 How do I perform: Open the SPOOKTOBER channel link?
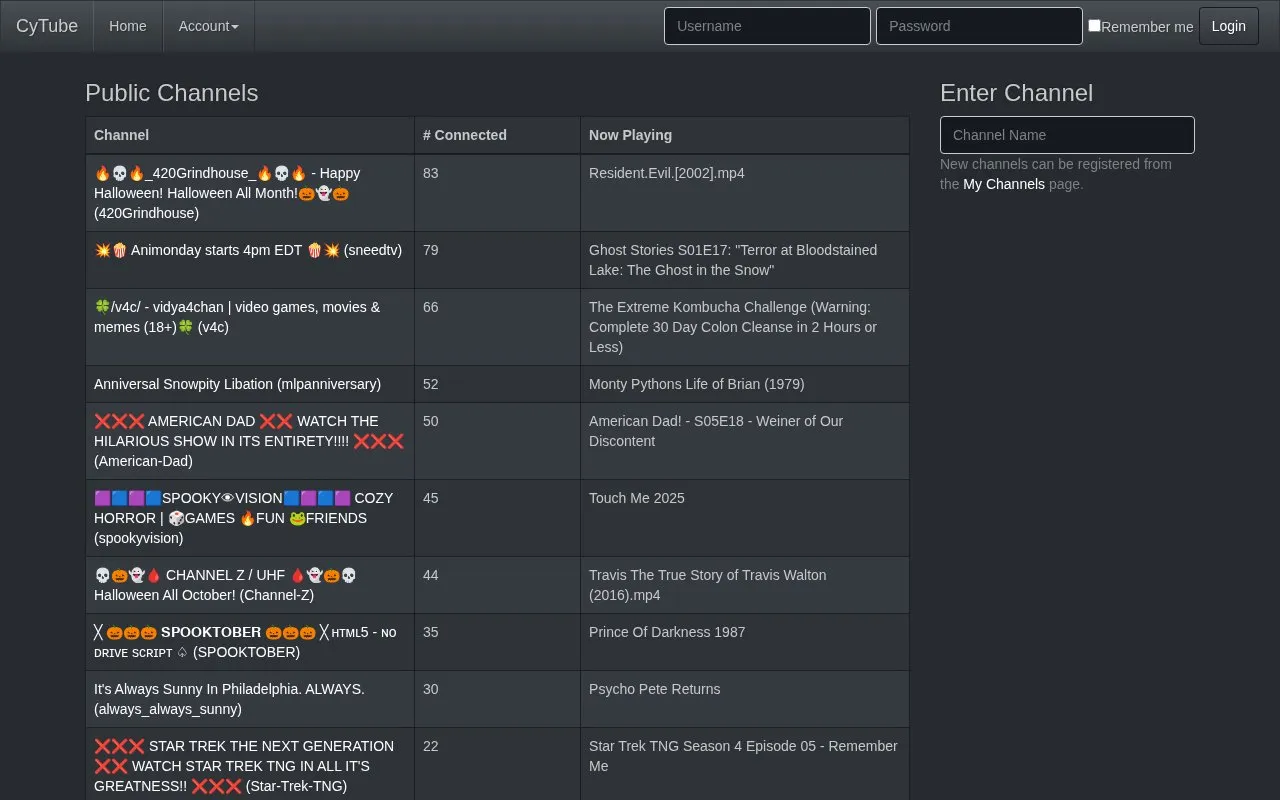tap(245, 642)
